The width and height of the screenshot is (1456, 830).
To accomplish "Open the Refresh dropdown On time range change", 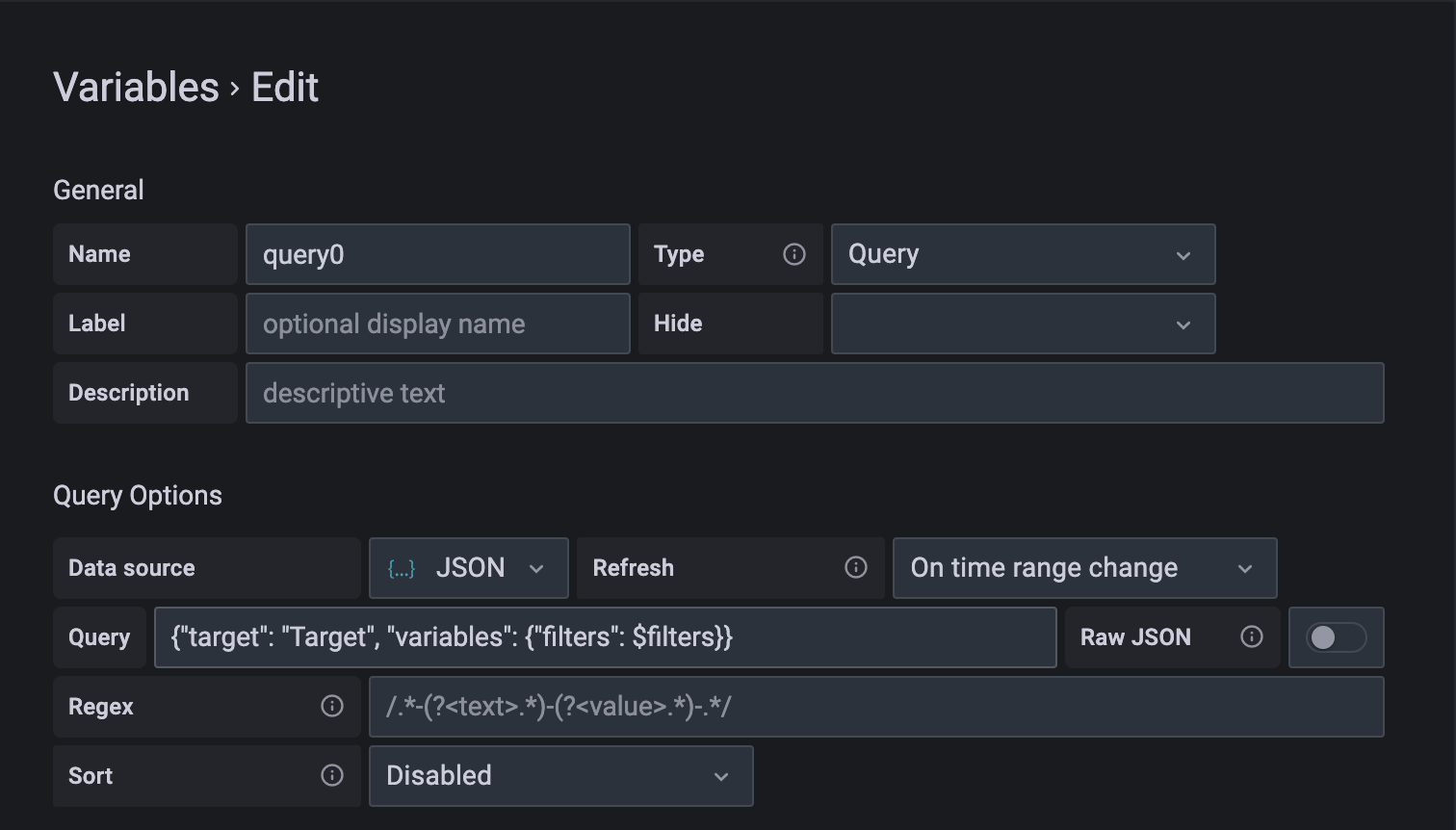I will click(1084, 568).
